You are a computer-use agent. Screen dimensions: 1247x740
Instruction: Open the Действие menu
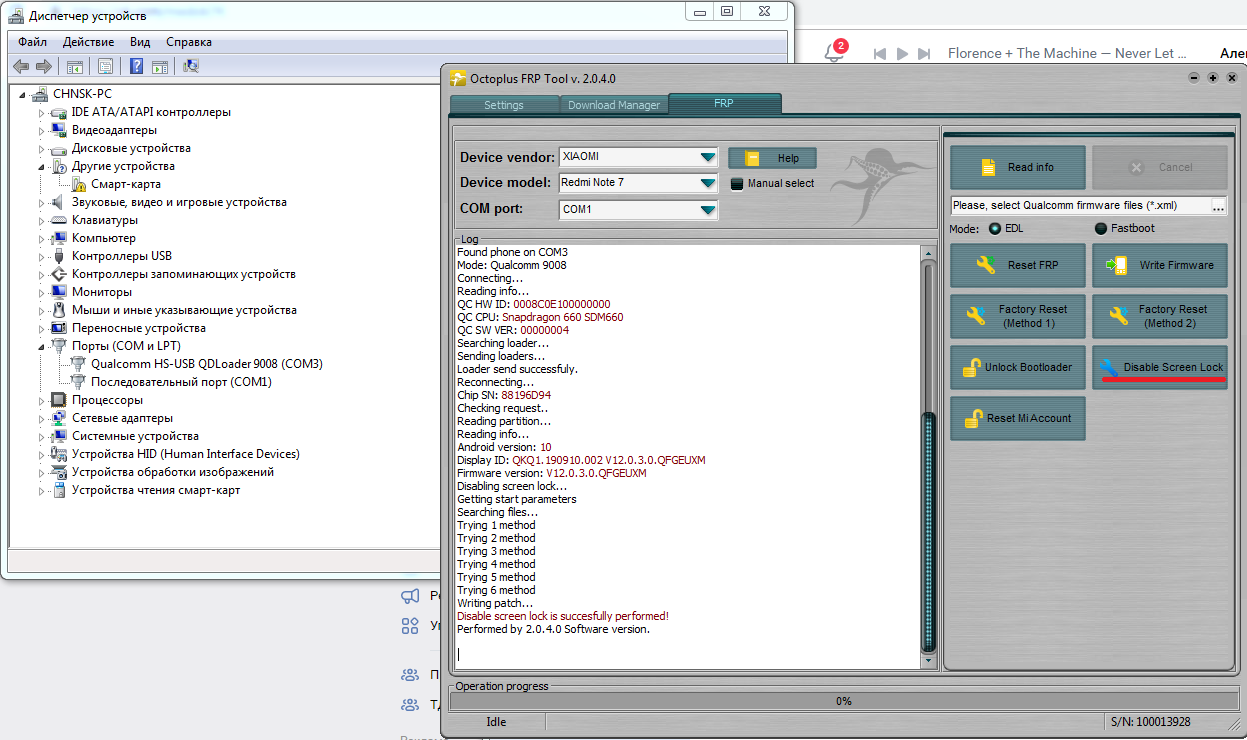tap(88, 42)
